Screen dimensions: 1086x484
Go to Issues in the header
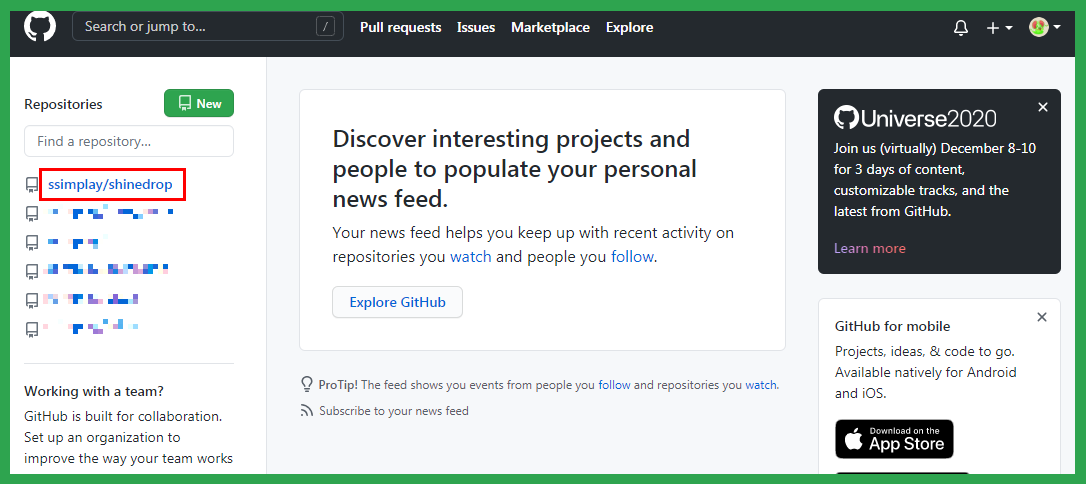[x=476, y=28]
